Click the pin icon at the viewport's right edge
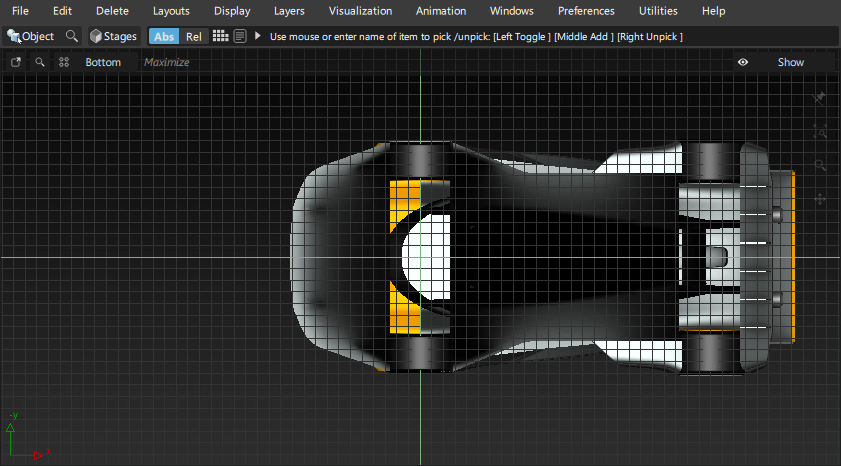Viewport: 841px width, 466px height. pos(820,97)
